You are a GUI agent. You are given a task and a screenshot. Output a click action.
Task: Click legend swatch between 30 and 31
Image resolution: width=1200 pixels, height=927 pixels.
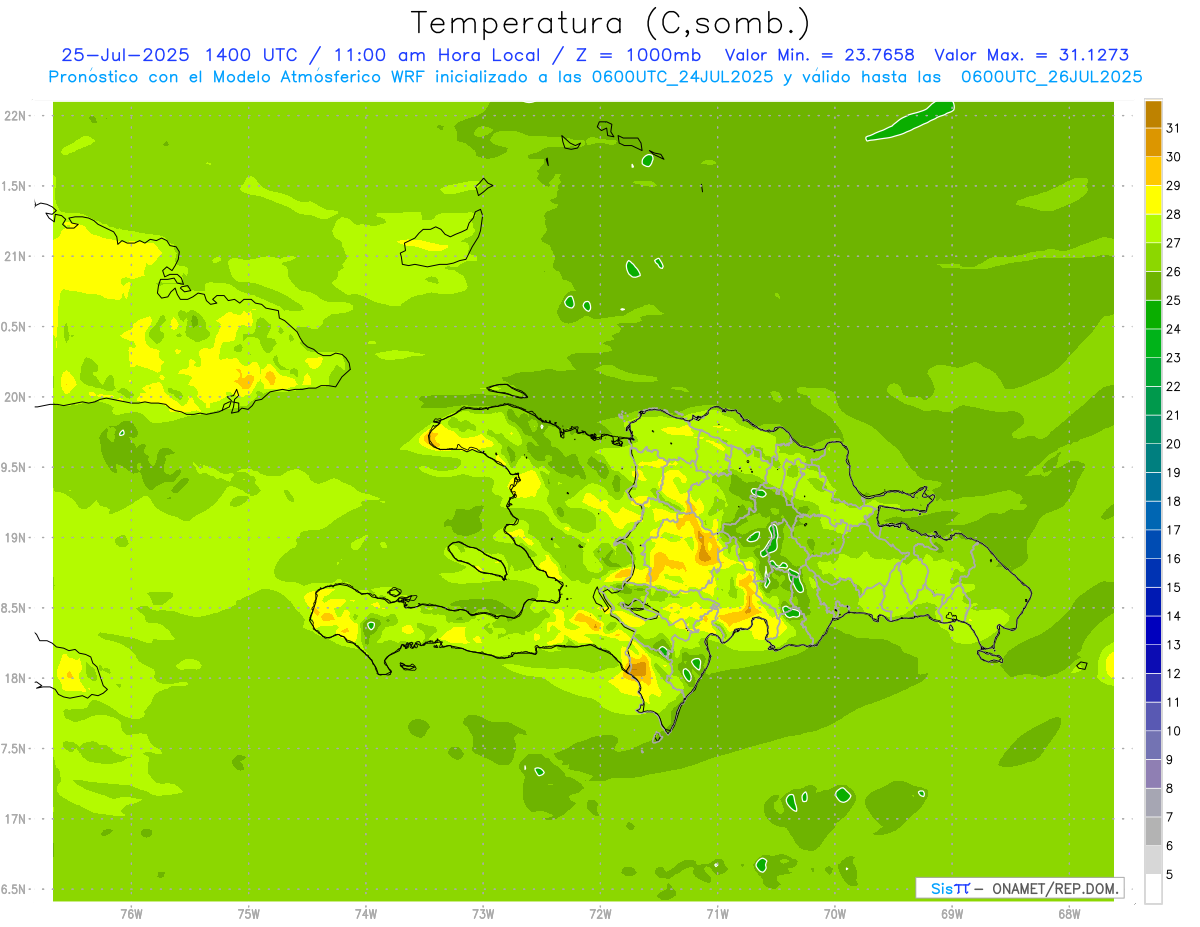tap(1153, 142)
